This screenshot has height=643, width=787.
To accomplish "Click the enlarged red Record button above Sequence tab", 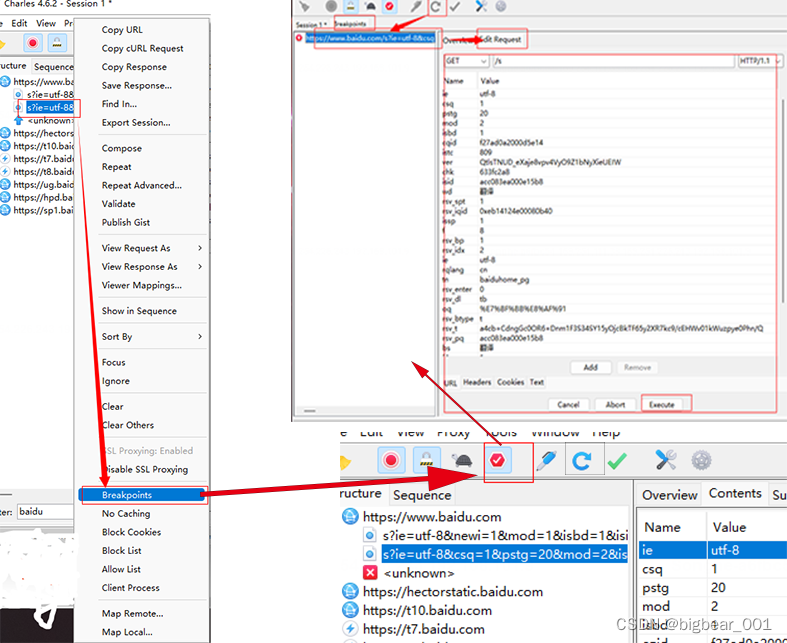I will (x=391, y=460).
